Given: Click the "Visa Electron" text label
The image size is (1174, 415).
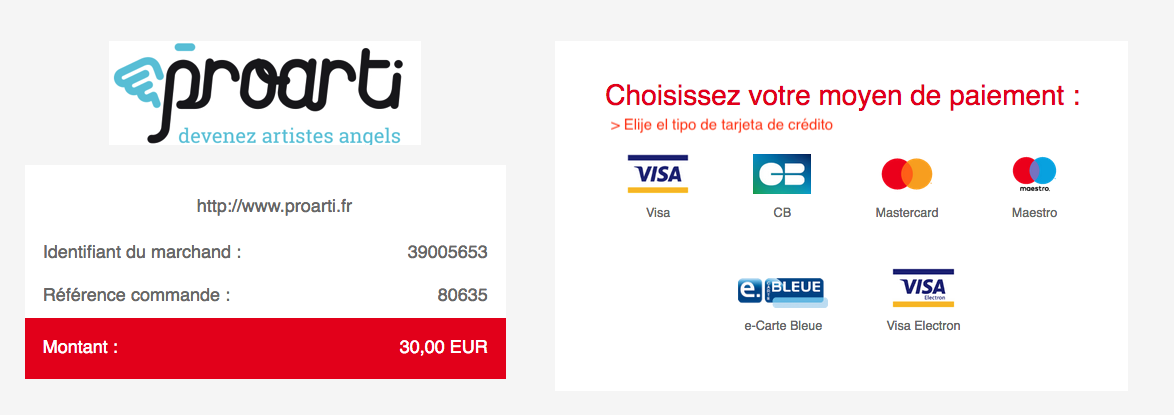Looking at the screenshot, I should 923,326.
